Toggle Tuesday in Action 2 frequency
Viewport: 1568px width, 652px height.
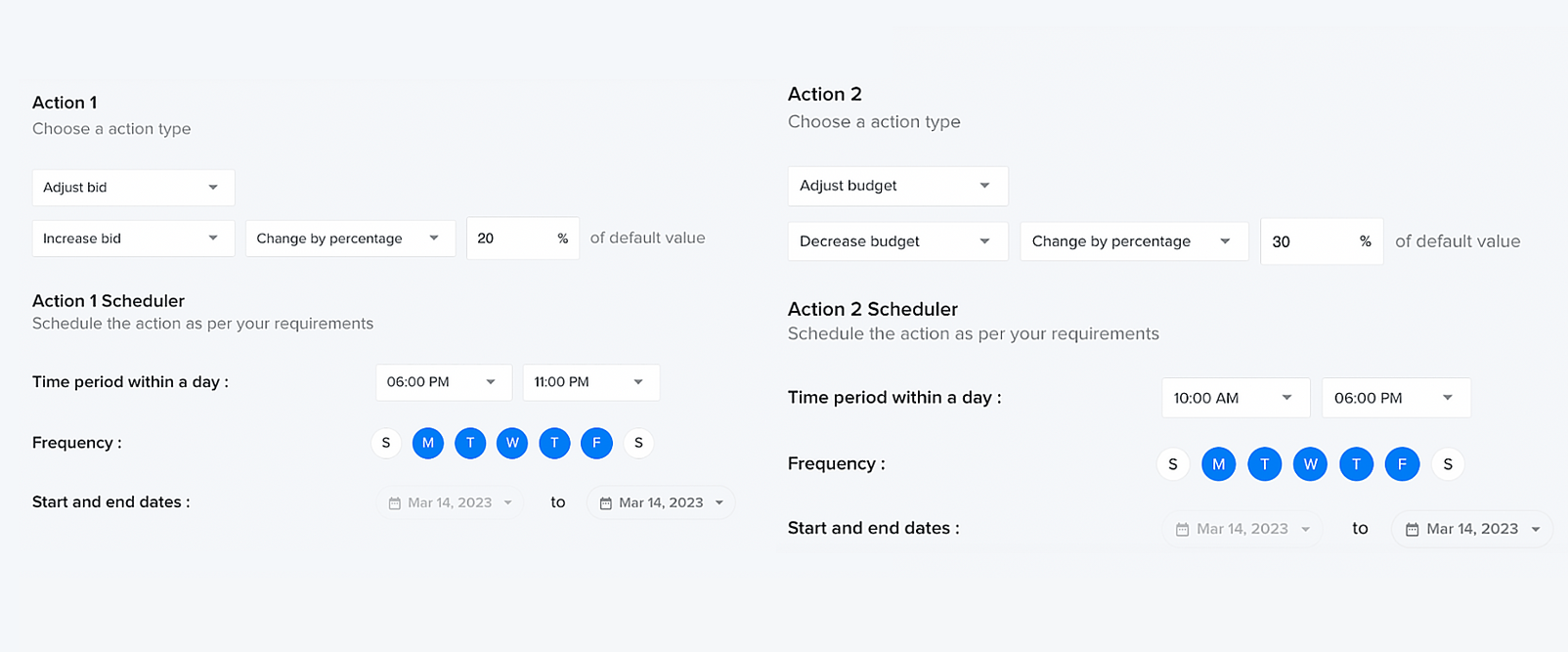(x=1265, y=464)
